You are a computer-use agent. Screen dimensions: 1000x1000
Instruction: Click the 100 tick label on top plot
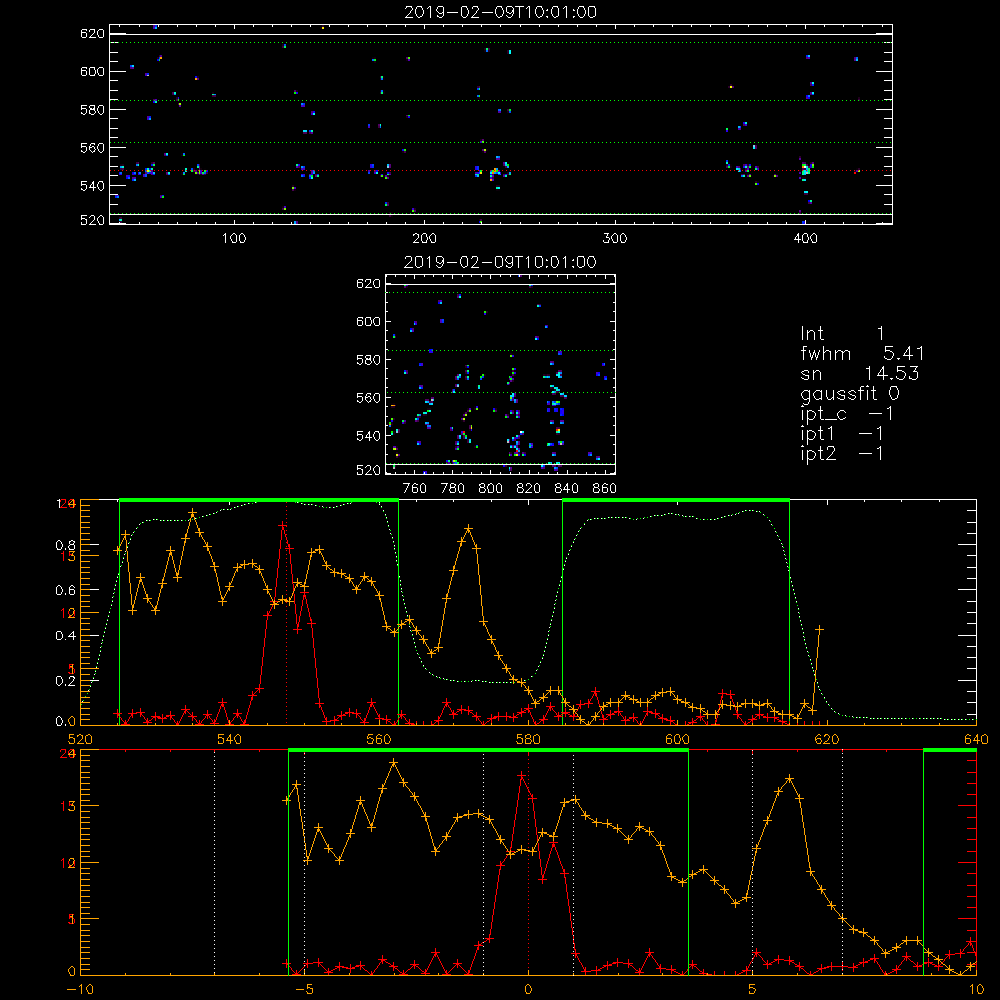tap(234, 239)
